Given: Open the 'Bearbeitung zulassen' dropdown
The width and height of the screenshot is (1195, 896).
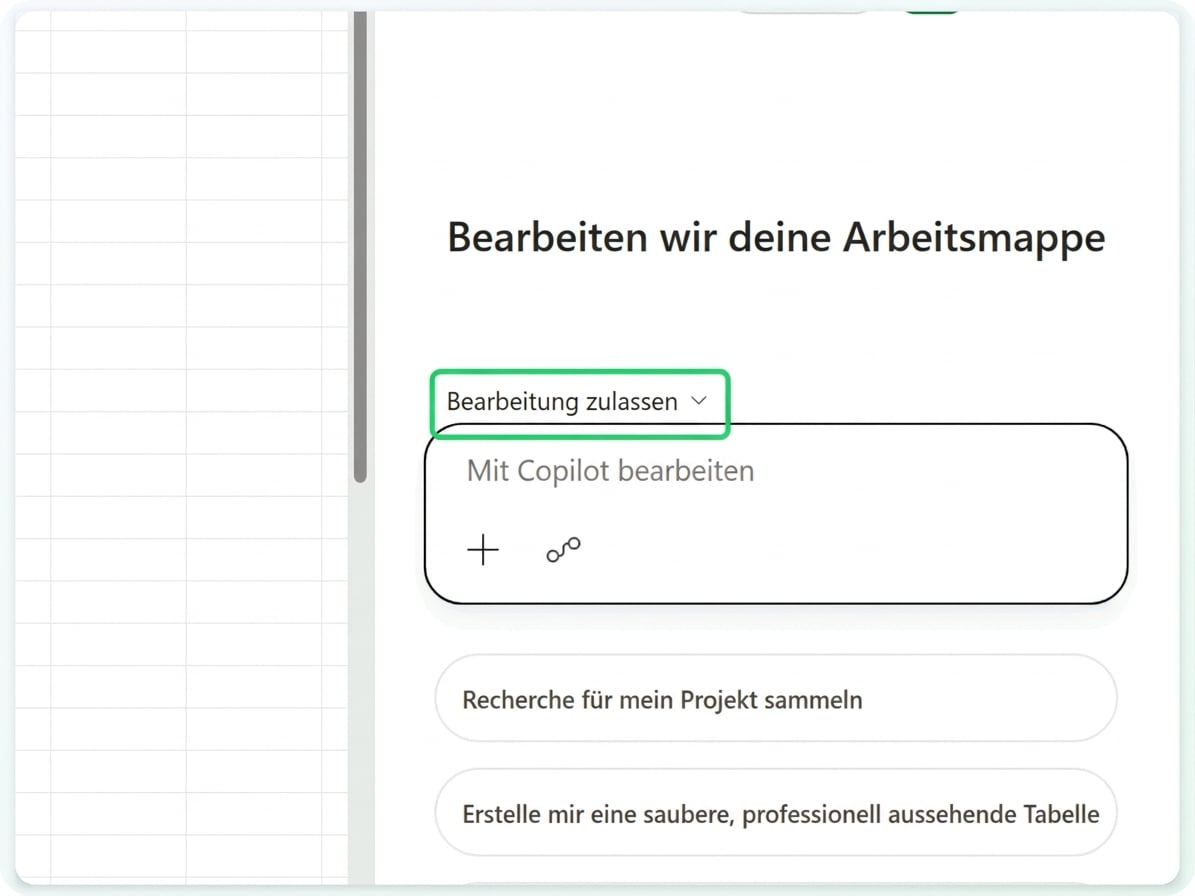Looking at the screenshot, I should pyautogui.click(x=578, y=402).
